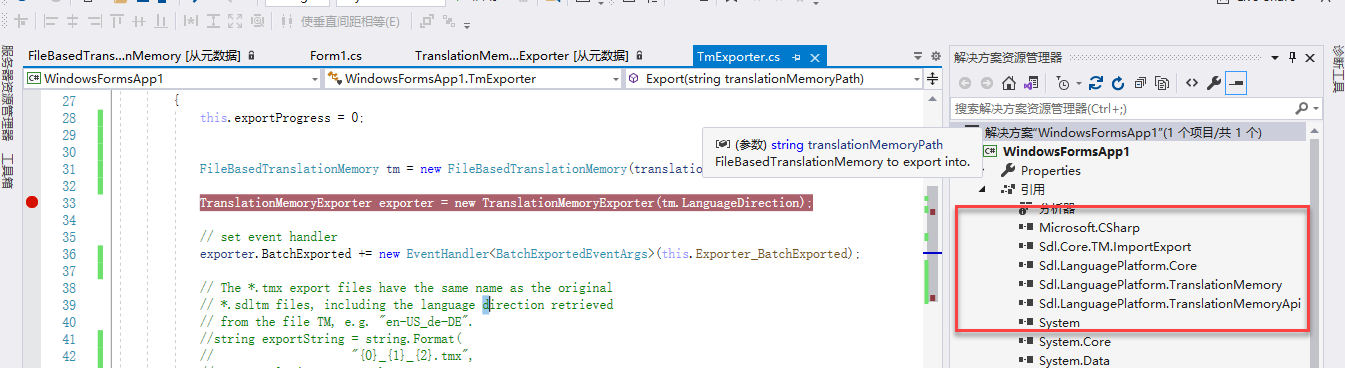Close the TmExporter.cs tab
1345x368 pixels.
[815, 58]
